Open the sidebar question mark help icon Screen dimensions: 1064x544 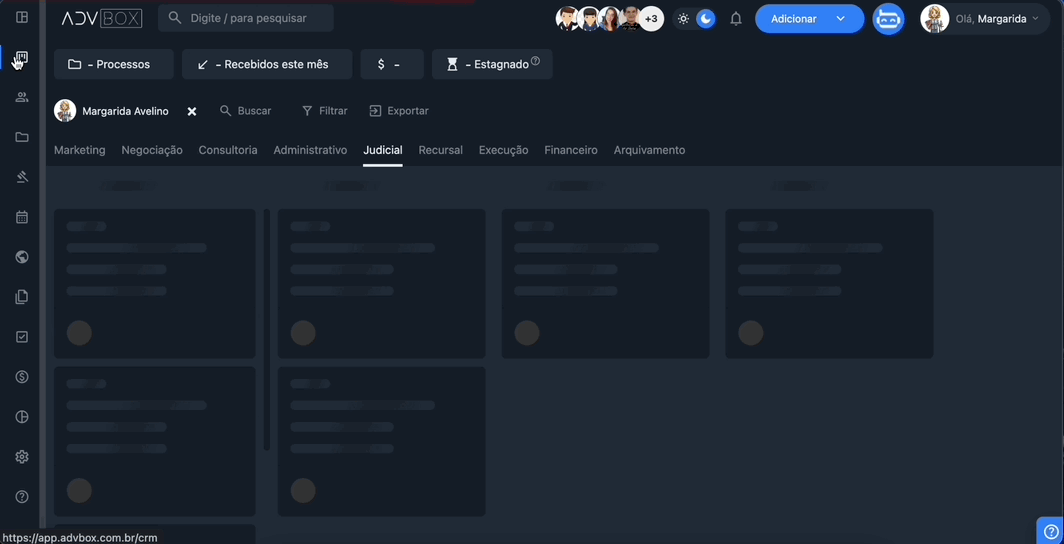(x=22, y=497)
